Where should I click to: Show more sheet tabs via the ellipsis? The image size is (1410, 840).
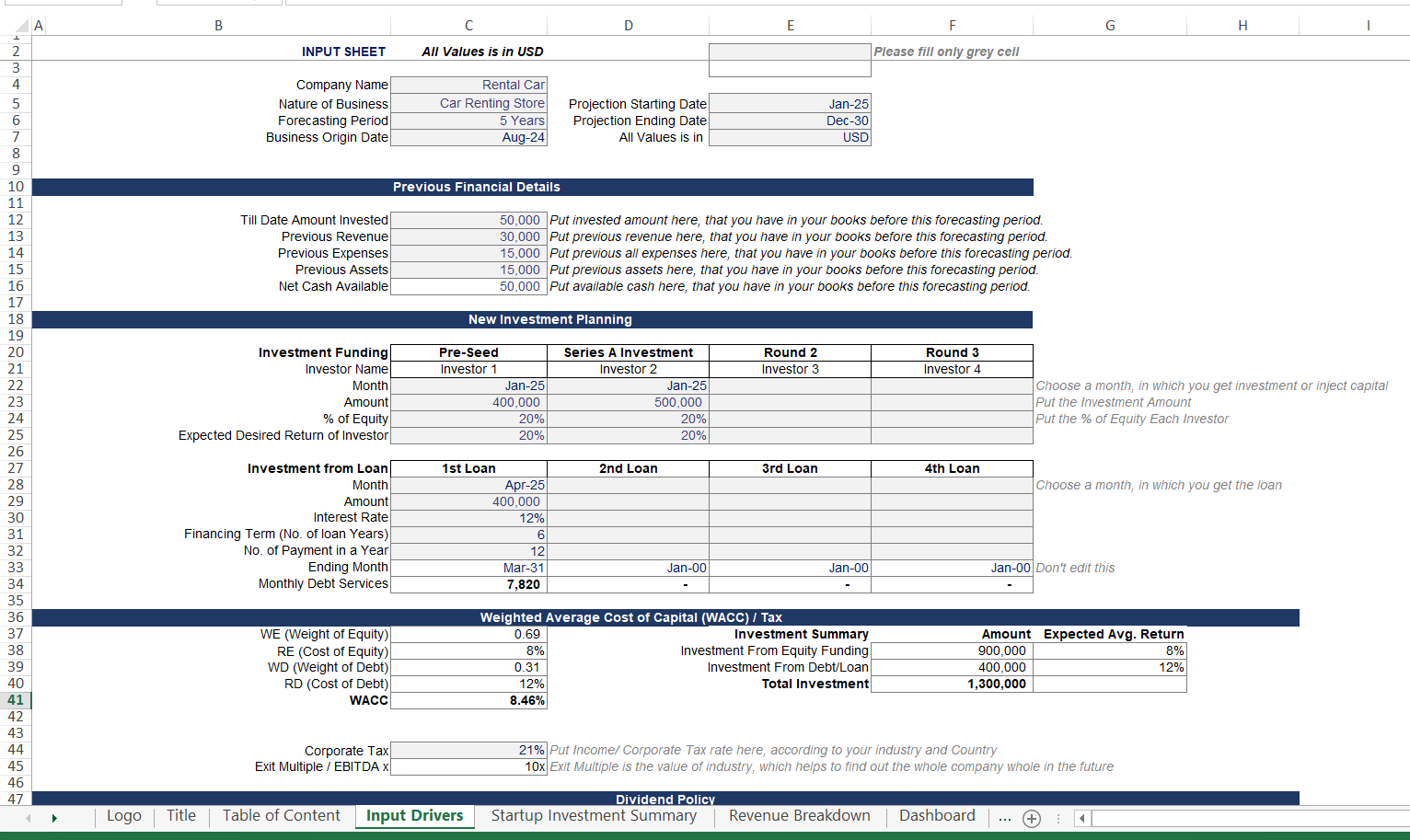(1004, 817)
